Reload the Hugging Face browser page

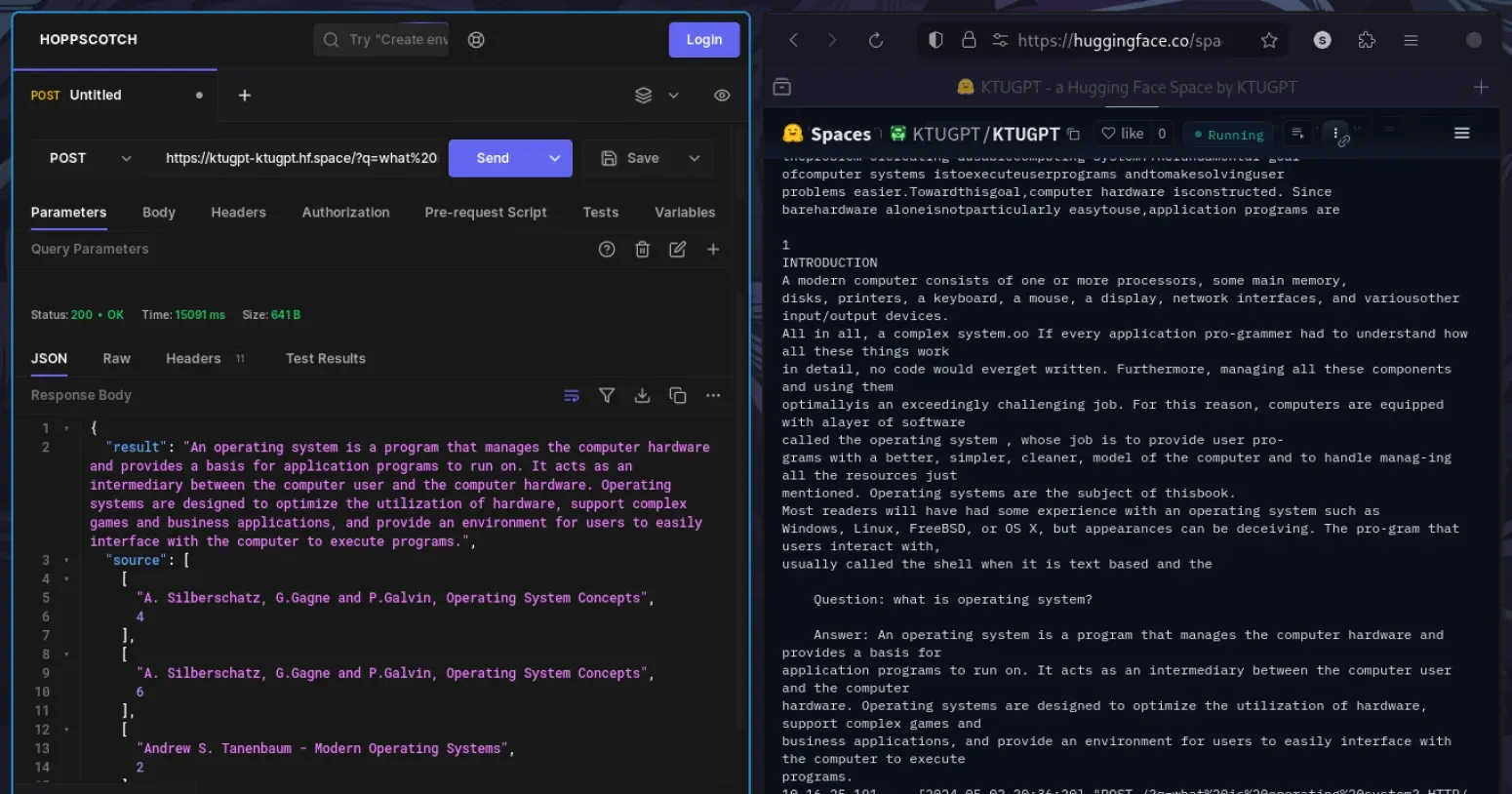coord(876,40)
